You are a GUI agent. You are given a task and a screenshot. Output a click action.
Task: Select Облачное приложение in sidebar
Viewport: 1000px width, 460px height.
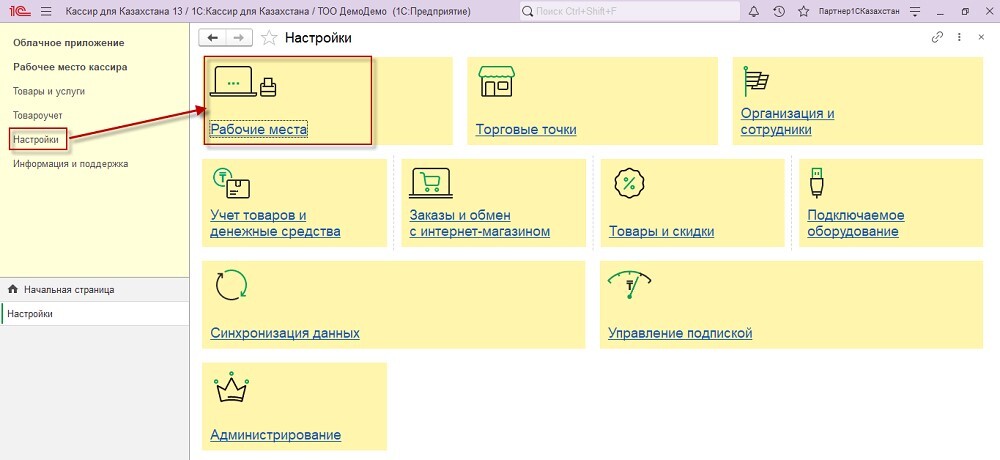(x=69, y=43)
